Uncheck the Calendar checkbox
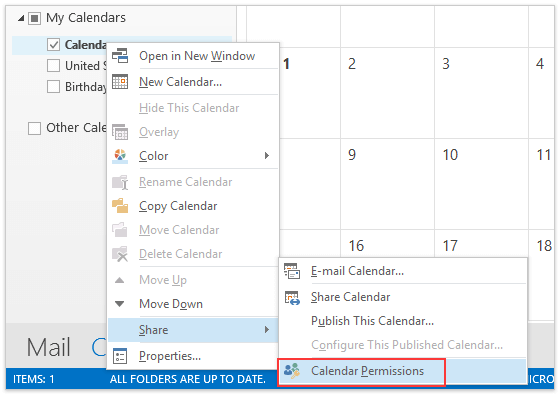Image resolution: width=560 pixels, height=395 pixels. (53, 45)
